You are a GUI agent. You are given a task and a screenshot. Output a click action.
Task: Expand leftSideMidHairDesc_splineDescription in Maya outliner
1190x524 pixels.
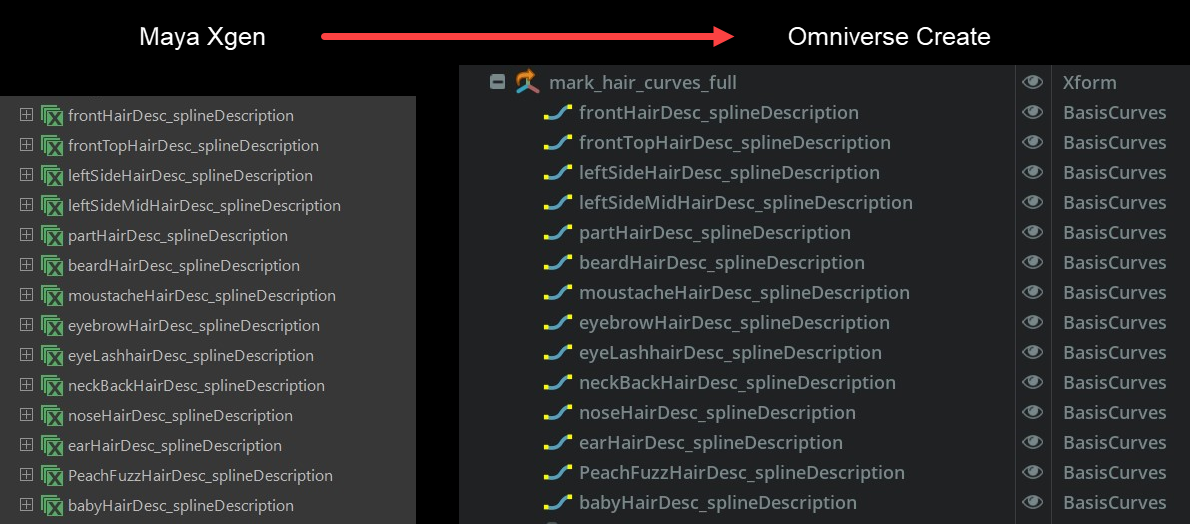pyautogui.click(x=26, y=205)
